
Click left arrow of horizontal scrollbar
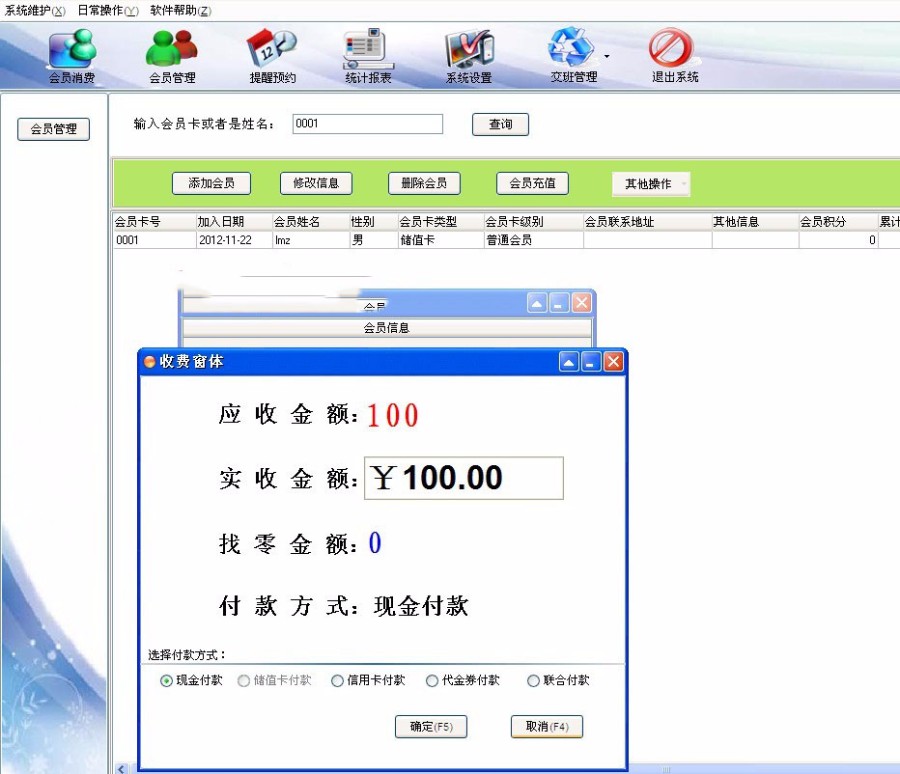pos(121,769)
